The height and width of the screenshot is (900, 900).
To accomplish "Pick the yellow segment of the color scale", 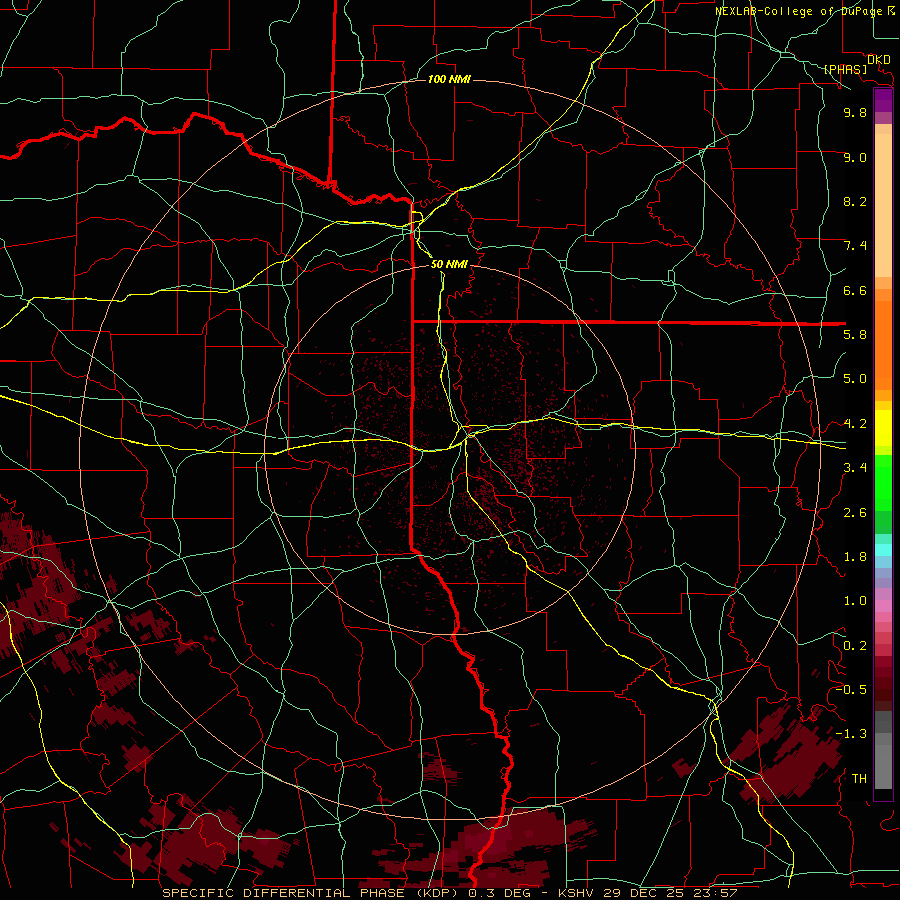I will 883,428.
